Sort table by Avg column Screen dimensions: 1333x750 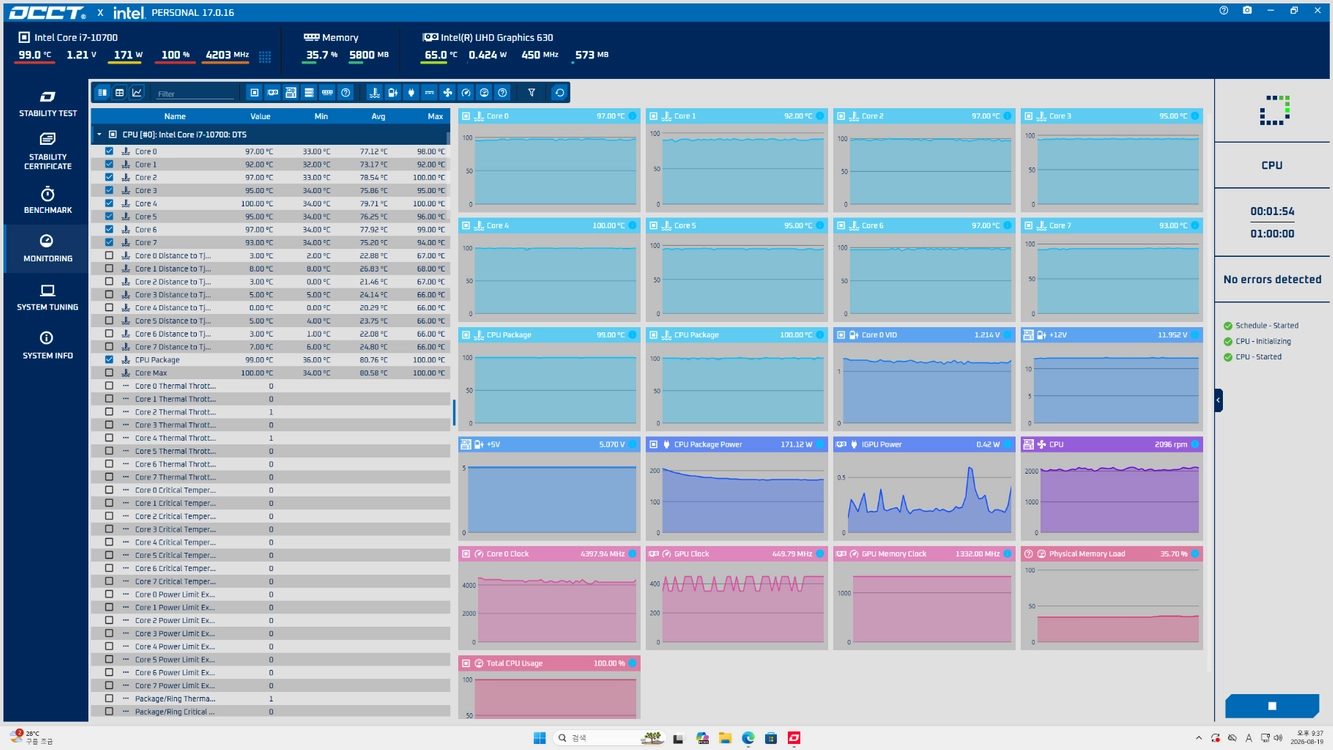tap(378, 117)
